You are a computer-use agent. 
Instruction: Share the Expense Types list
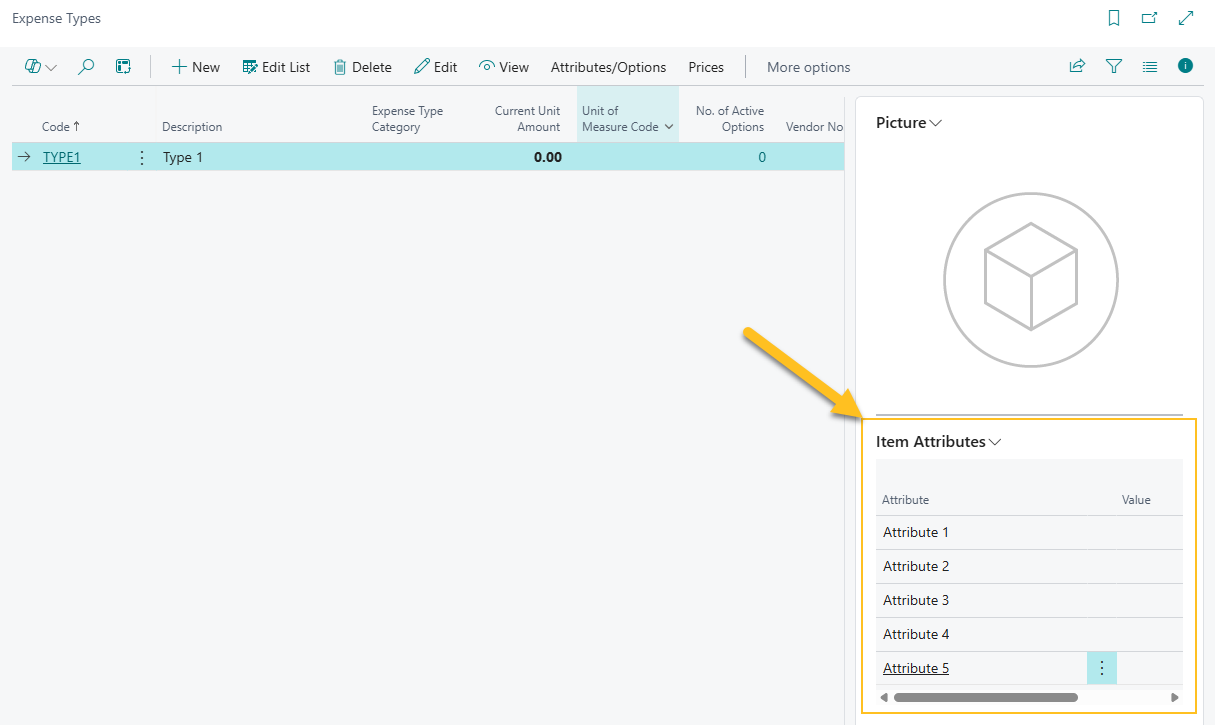[1077, 65]
